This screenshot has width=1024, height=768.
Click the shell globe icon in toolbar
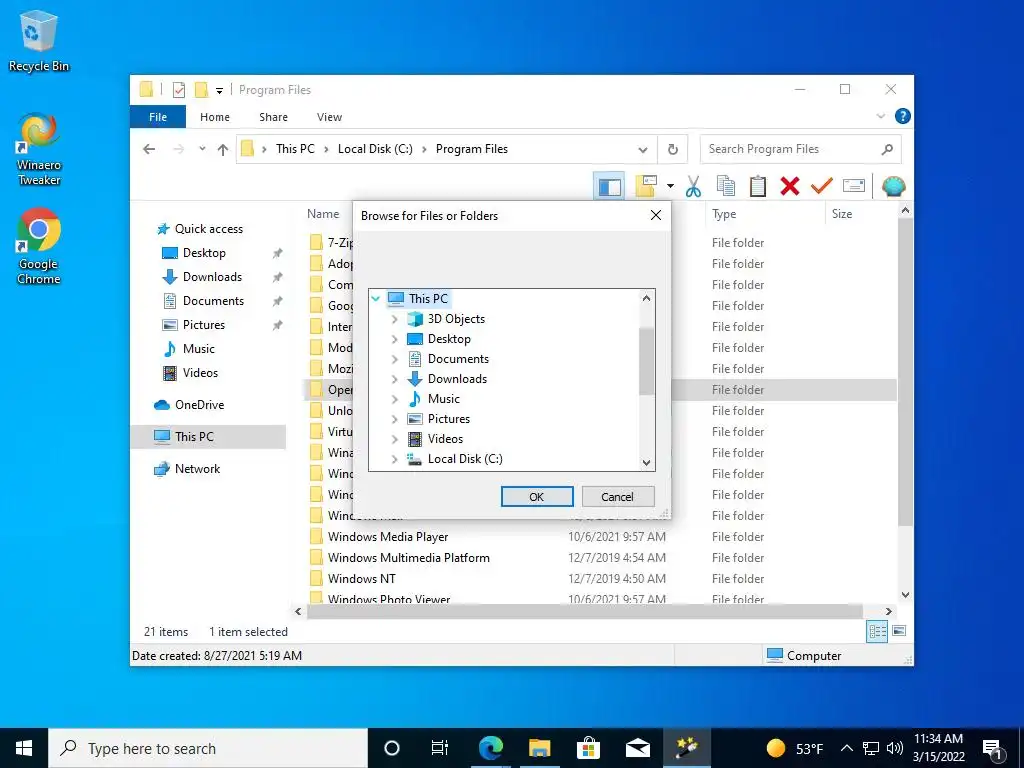(x=893, y=187)
